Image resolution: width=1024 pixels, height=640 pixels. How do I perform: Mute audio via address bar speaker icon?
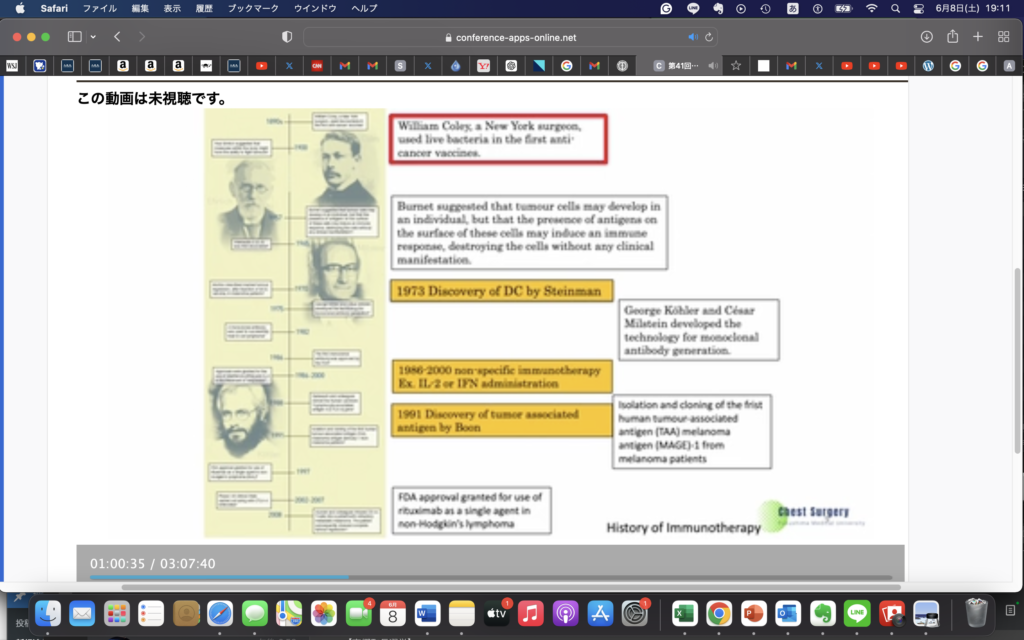(x=693, y=37)
